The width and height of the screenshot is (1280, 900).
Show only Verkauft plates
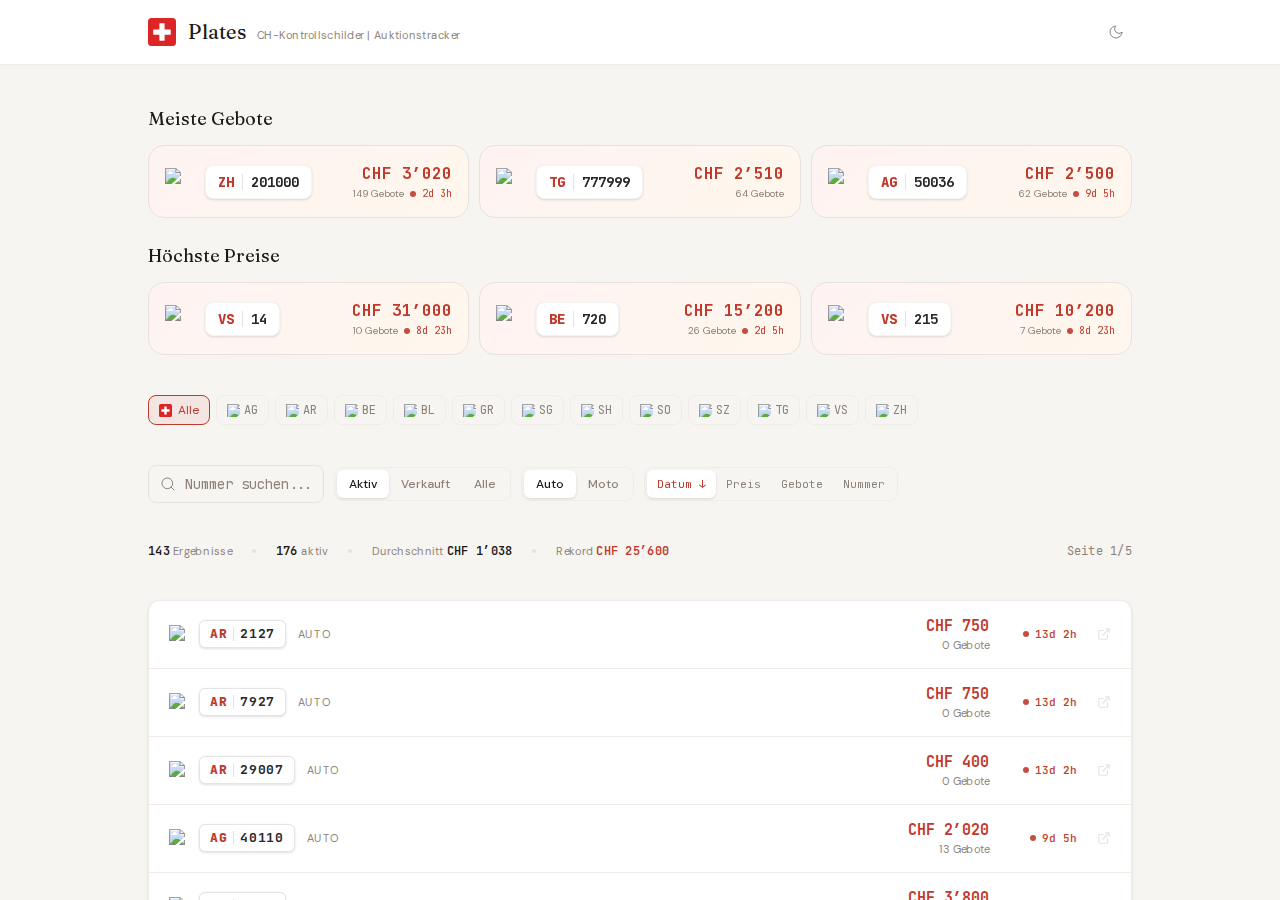(x=425, y=484)
